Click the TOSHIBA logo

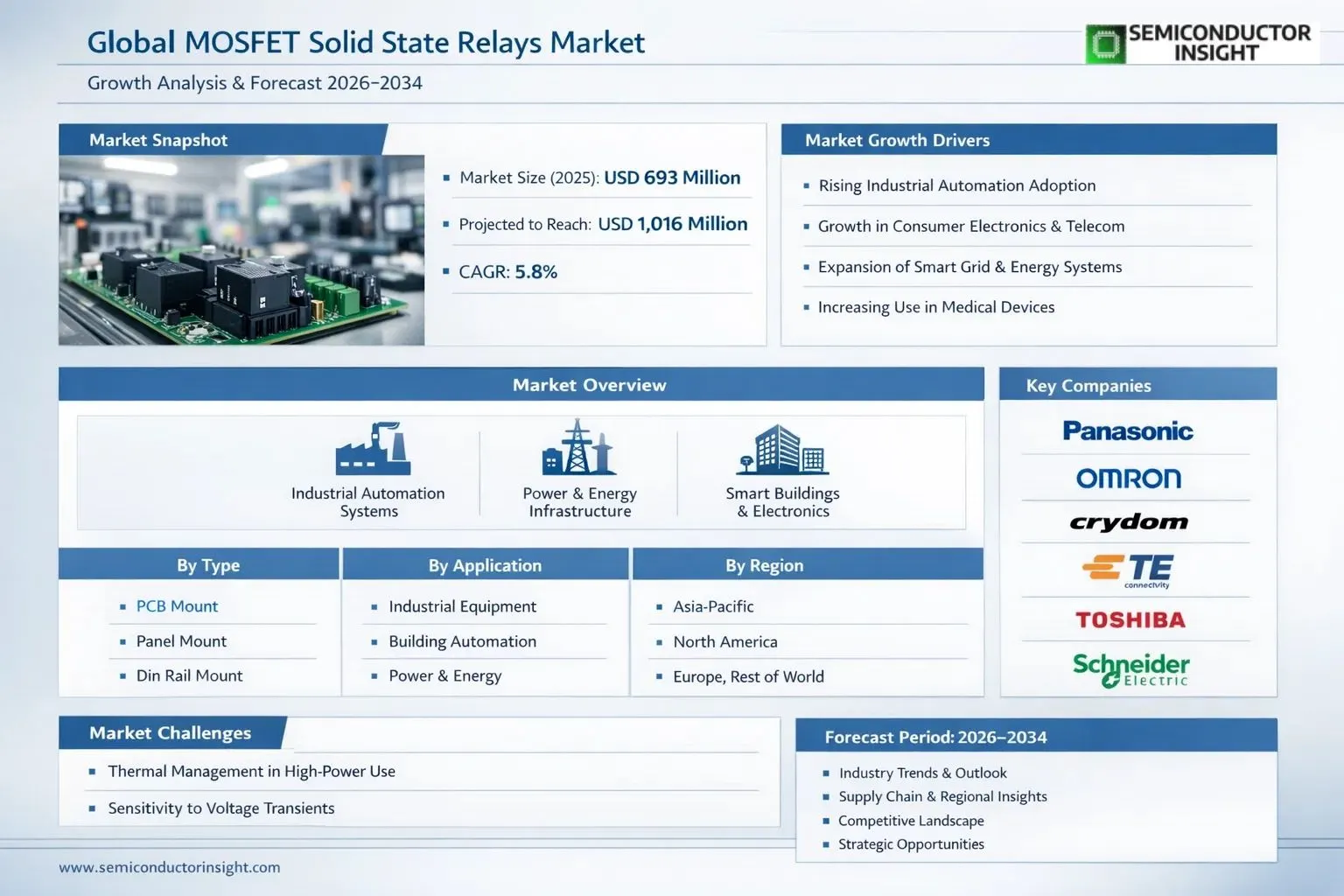[1130, 620]
